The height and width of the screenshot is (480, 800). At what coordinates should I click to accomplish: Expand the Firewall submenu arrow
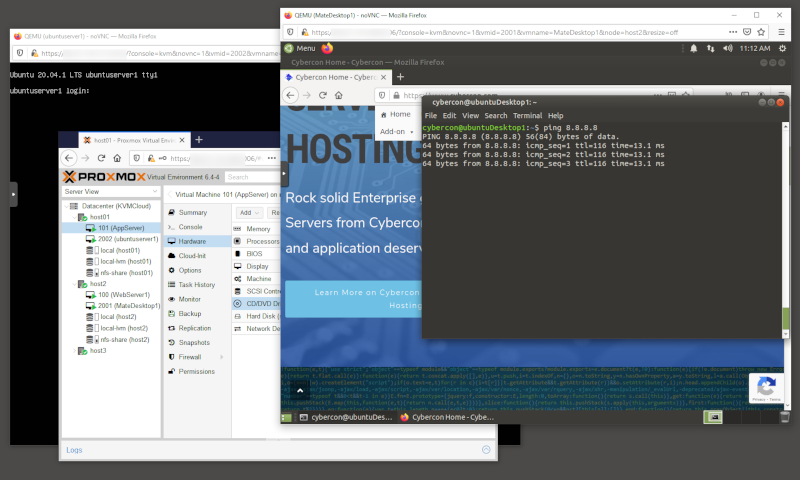221,357
